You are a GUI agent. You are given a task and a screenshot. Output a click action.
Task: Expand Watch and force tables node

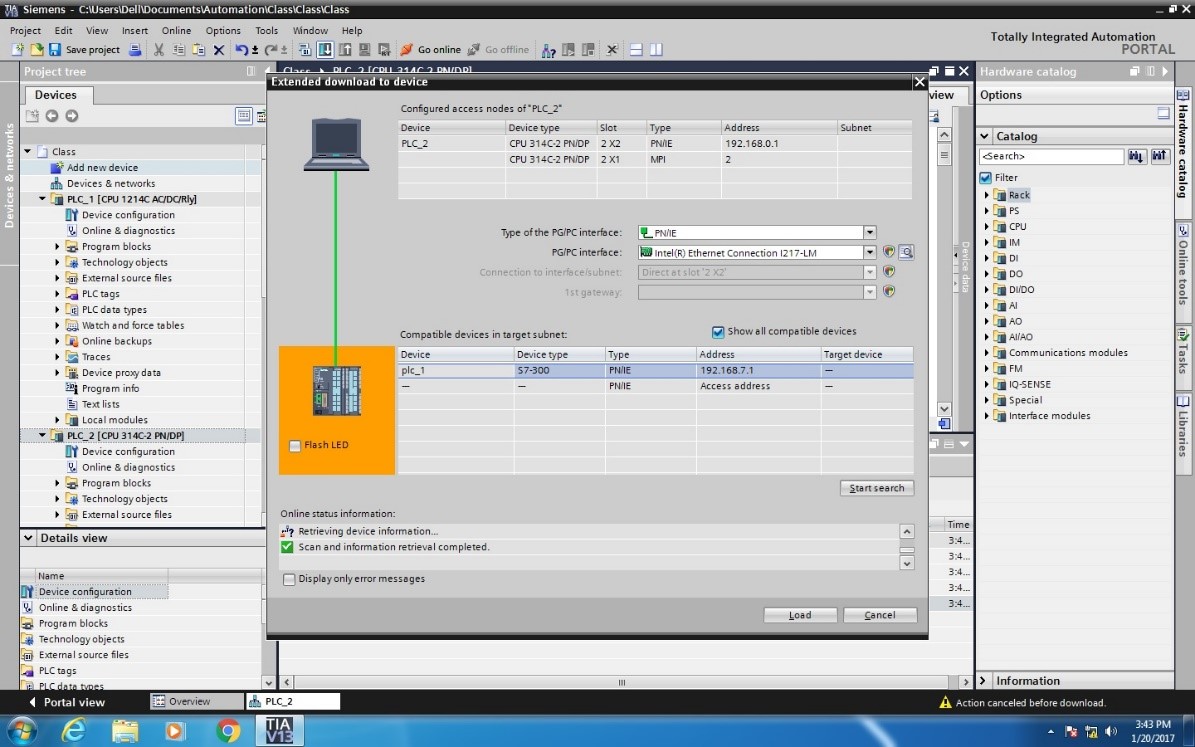pyautogui.click(x=57, y=325)
